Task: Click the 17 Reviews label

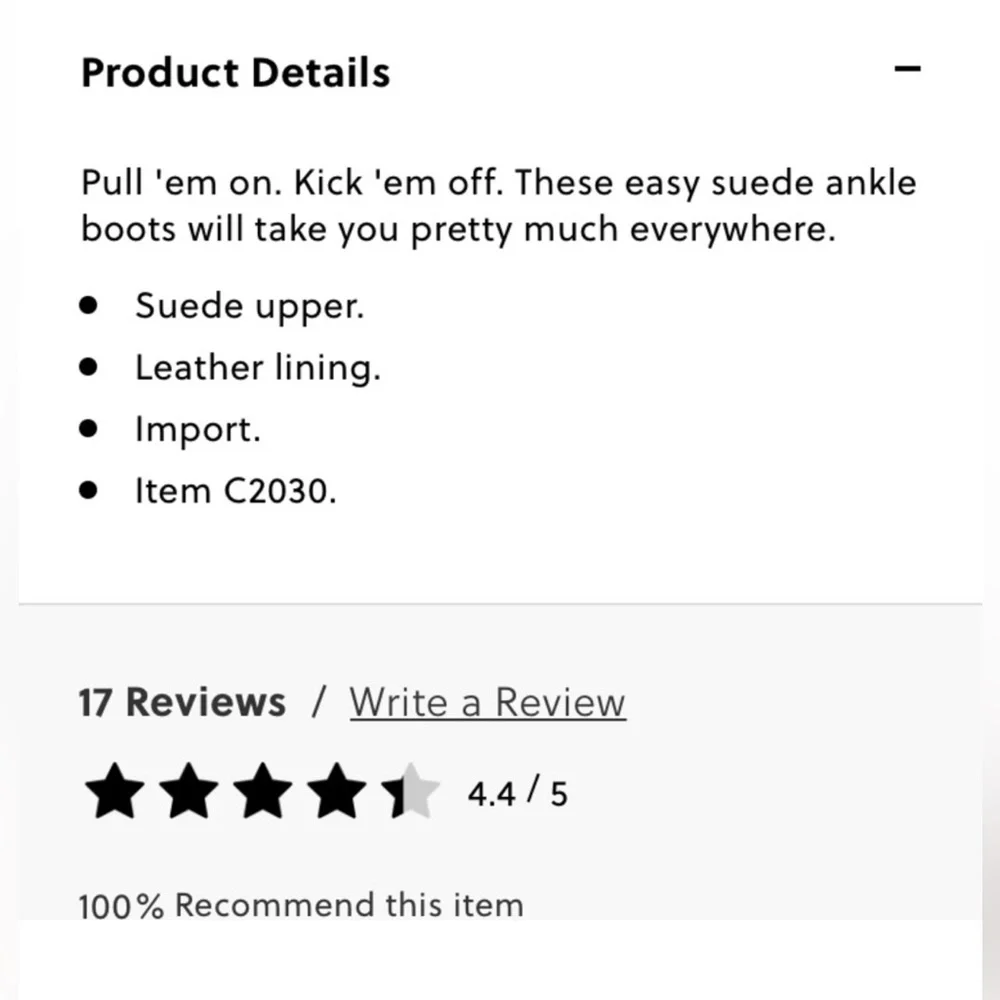Action: tap(182, 702)
